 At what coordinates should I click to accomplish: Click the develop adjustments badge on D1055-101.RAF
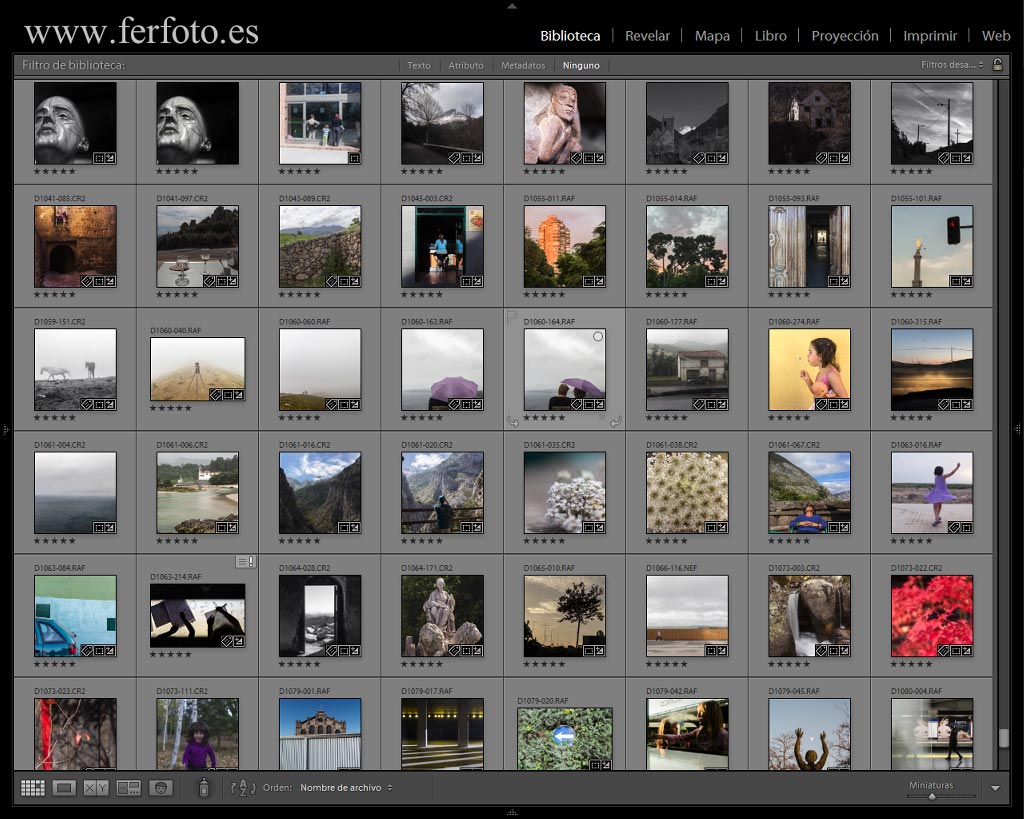tap(967, 281)
